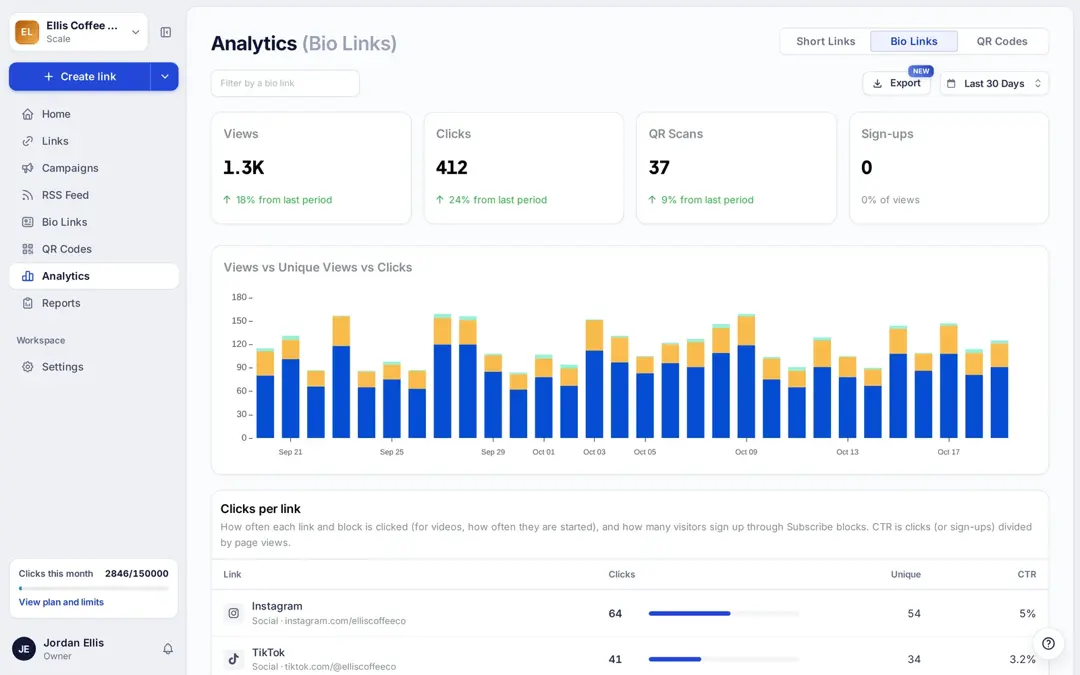
Task: Expand the Ellis Coffee workspace switcher
Action: click(79, 32)
